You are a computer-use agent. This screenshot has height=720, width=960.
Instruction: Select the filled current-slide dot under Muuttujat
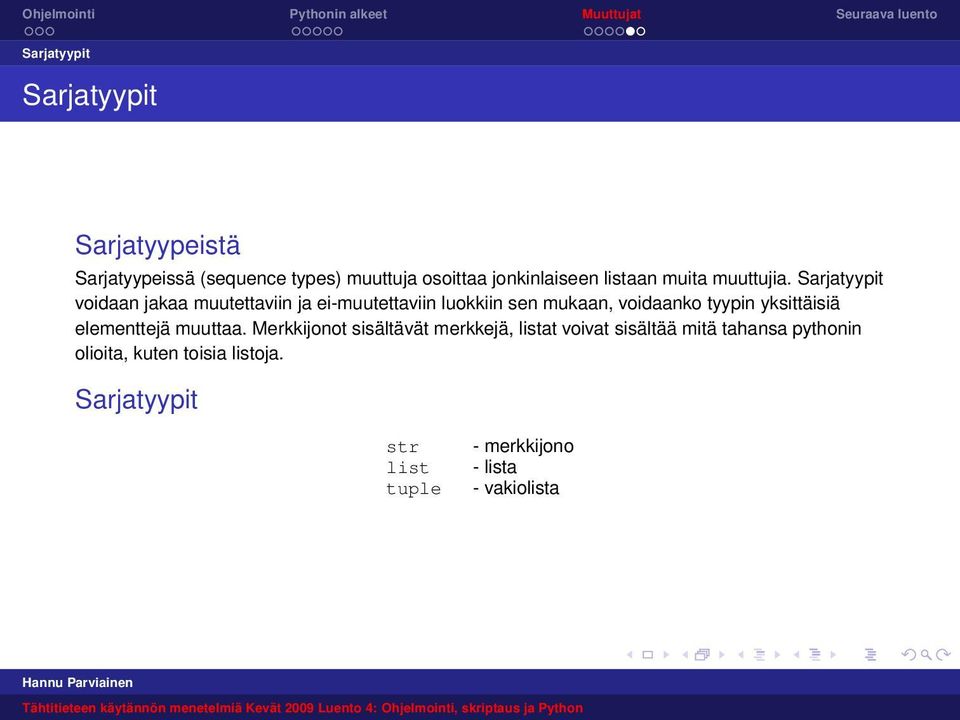click(x=630, y=31)
